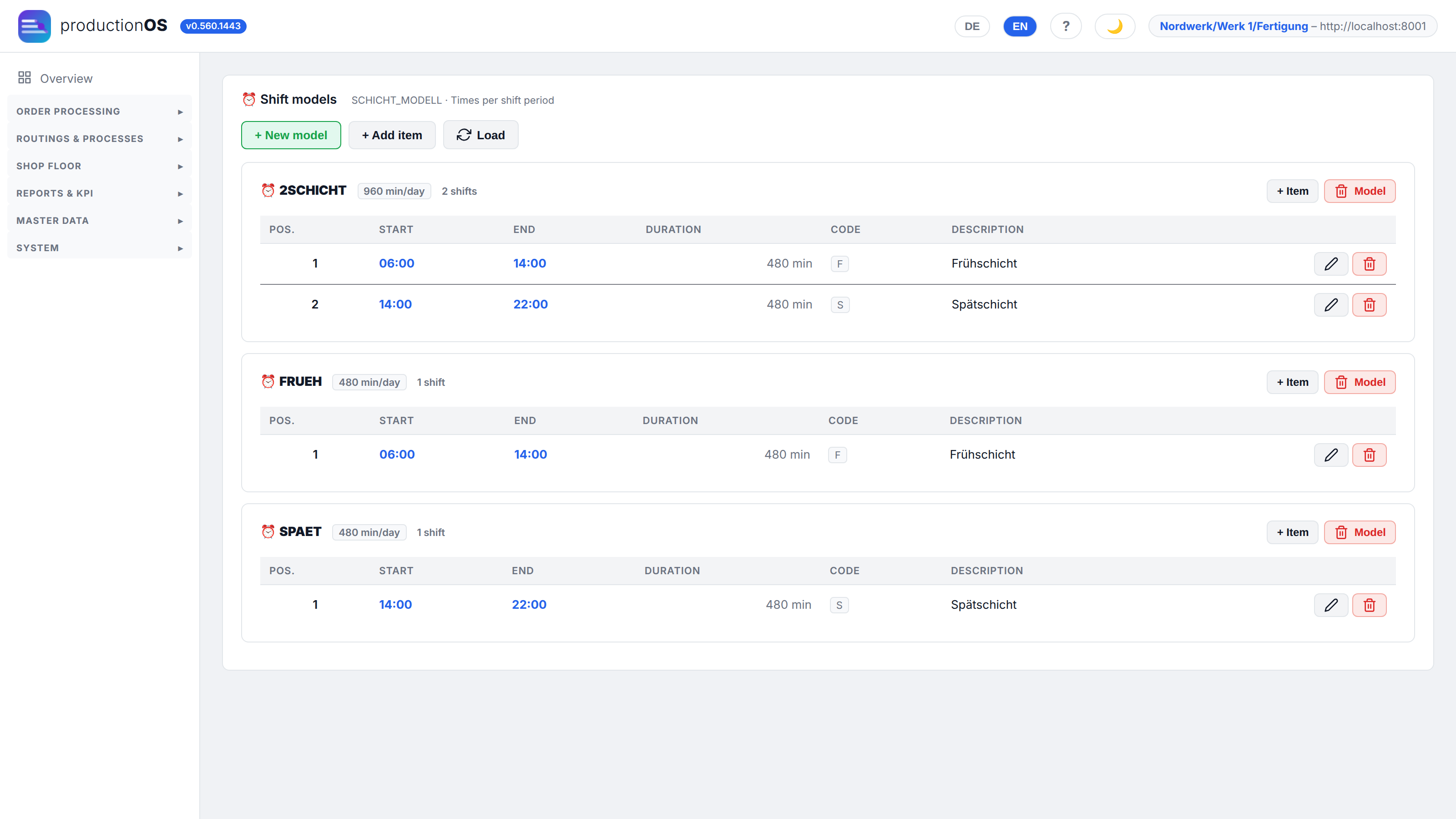Image resolution: width=1456 pixels, height=819 pixels.
Task: Delete the Spätschicht row in SPAET model
Action: (x=1369, y=605)
